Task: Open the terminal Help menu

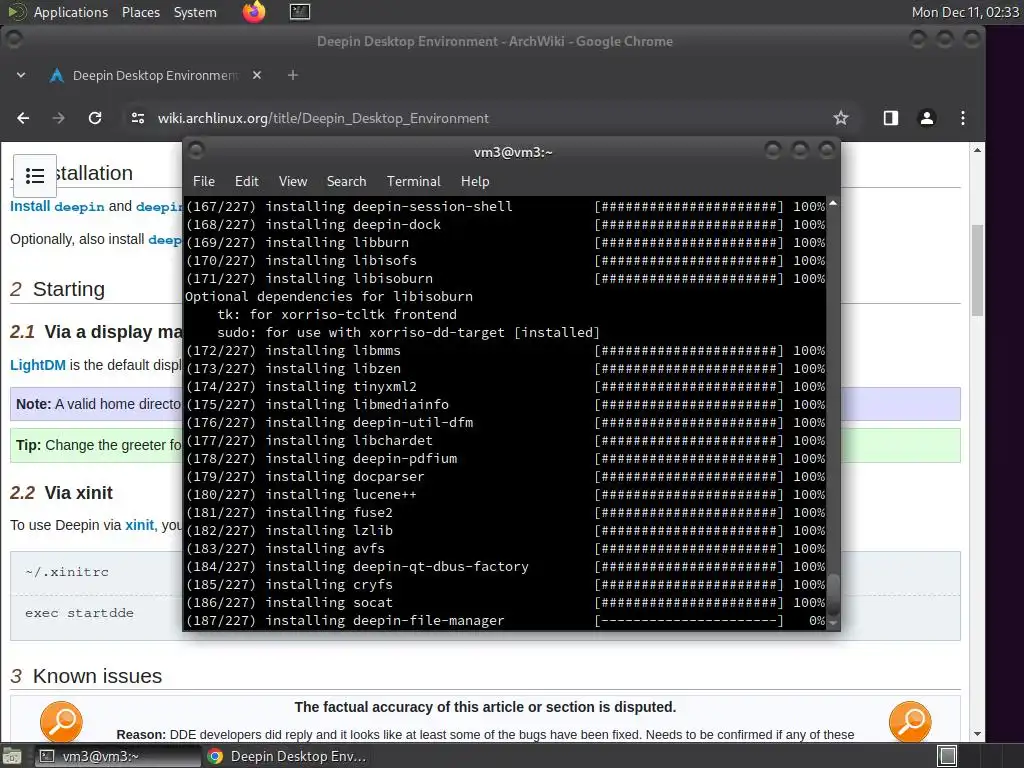Action: point(475,182)
